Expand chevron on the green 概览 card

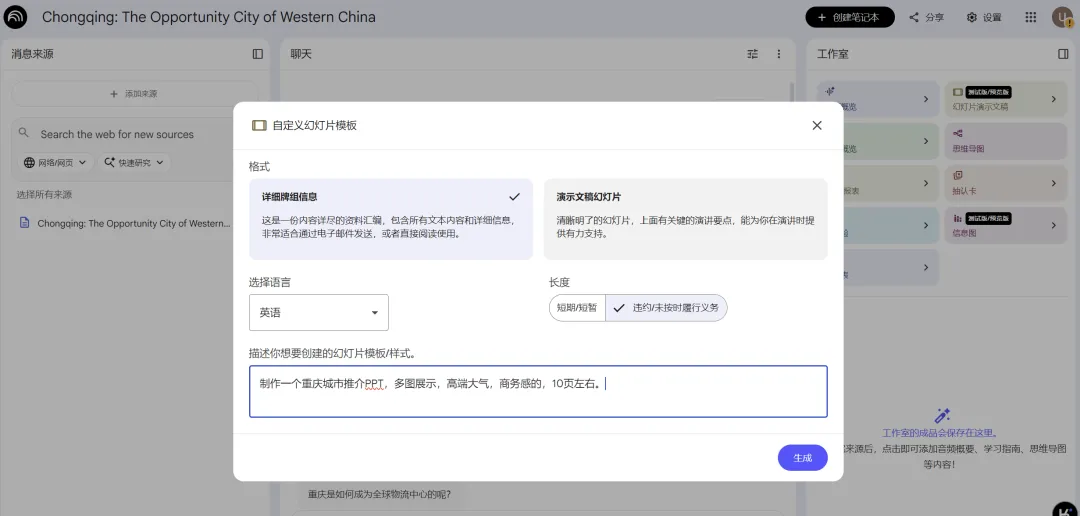(926, 141)
